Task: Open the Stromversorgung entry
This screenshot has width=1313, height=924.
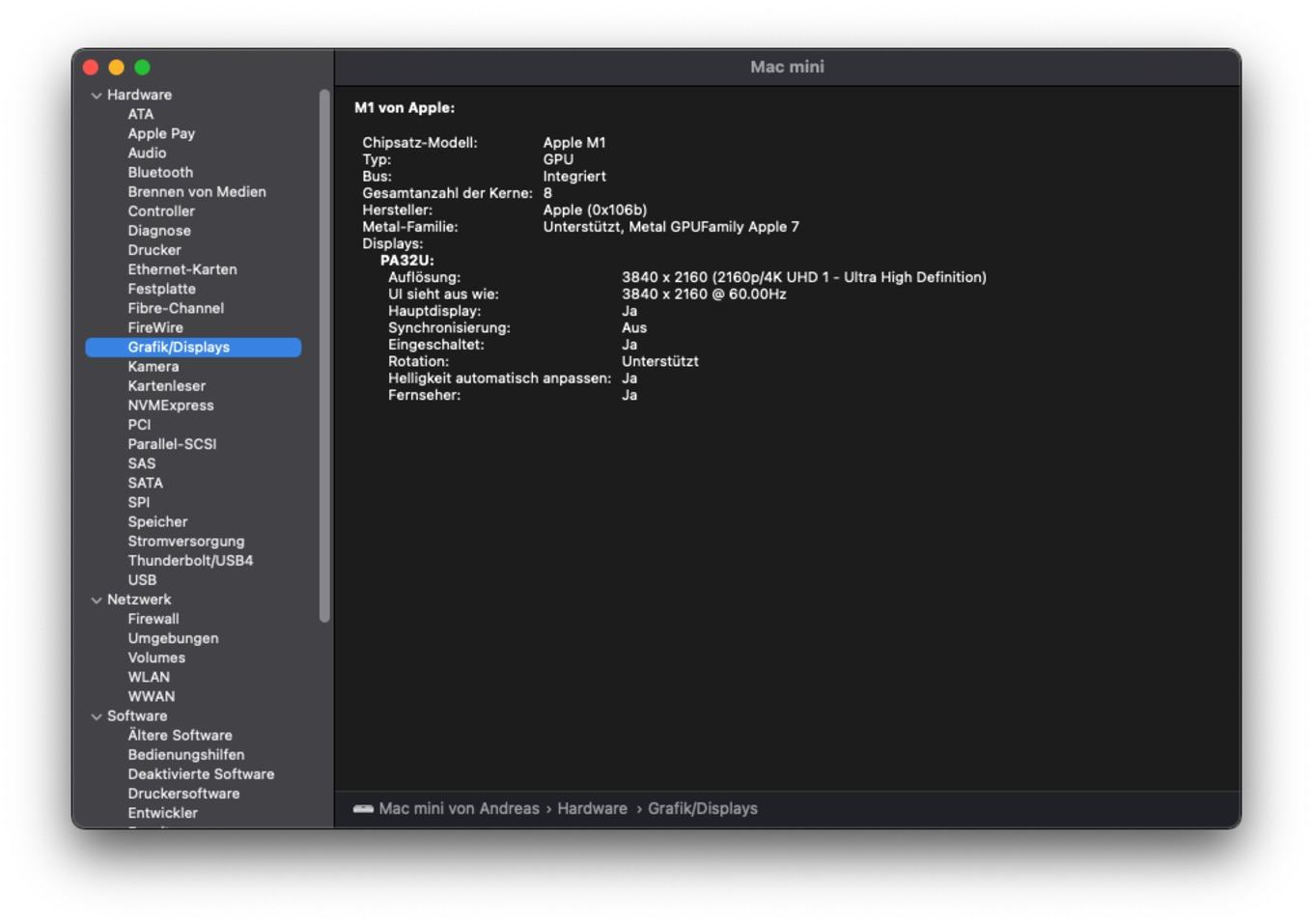Action: 186,541
